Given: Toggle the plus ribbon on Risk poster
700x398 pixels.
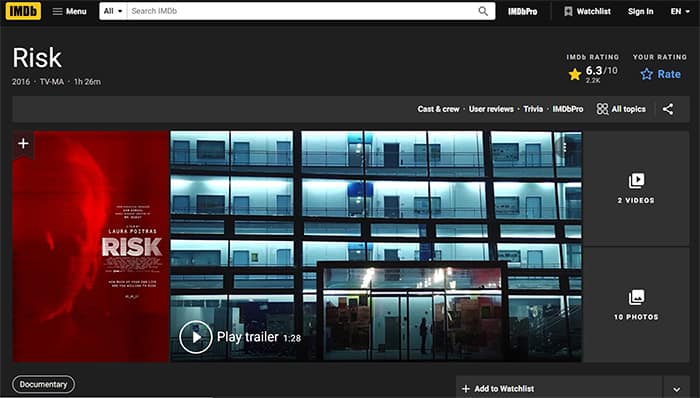Looking at the screenshot, I should click(x=23, y=144).
